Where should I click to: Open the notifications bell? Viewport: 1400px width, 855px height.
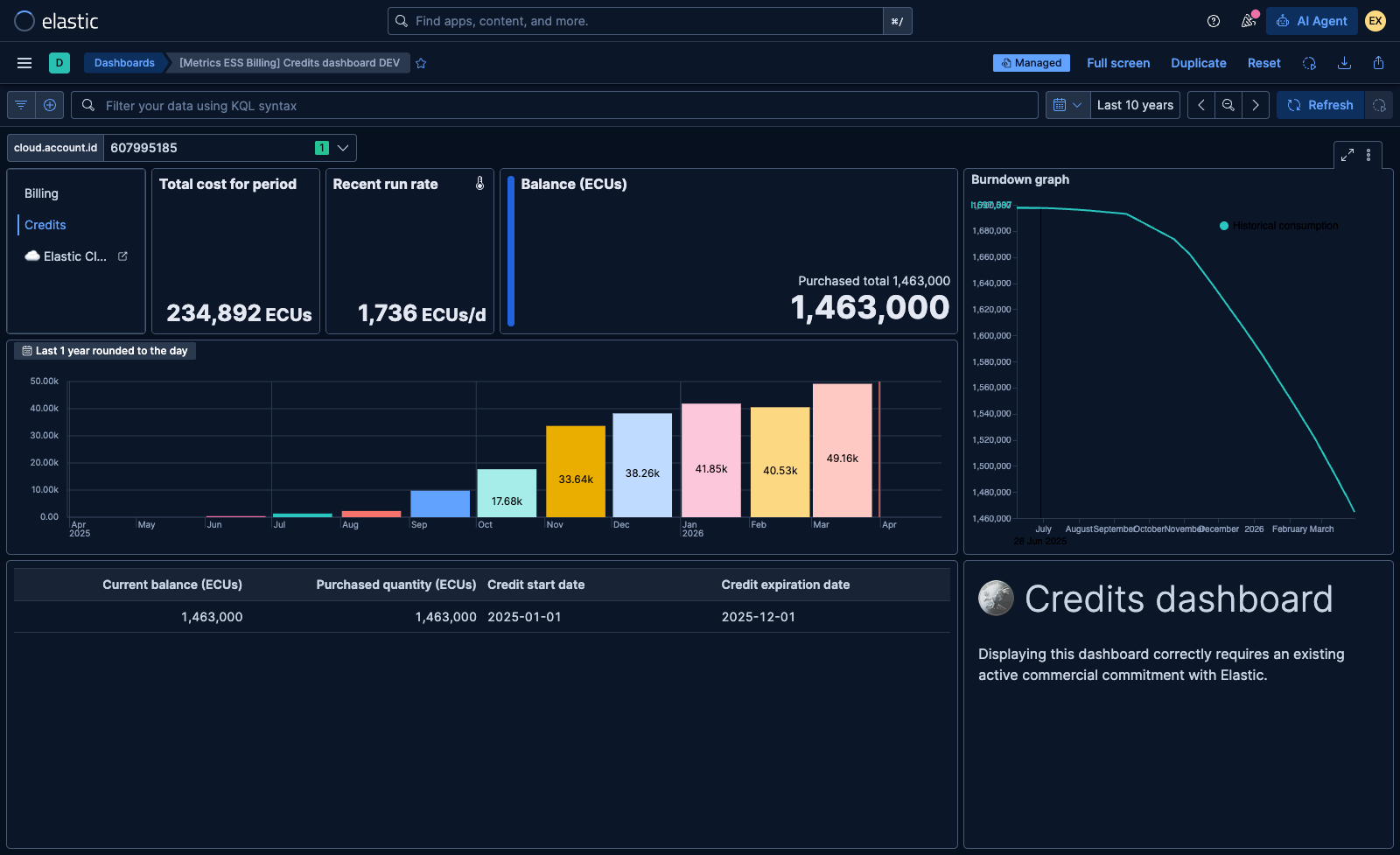(x=1249, y=21)
